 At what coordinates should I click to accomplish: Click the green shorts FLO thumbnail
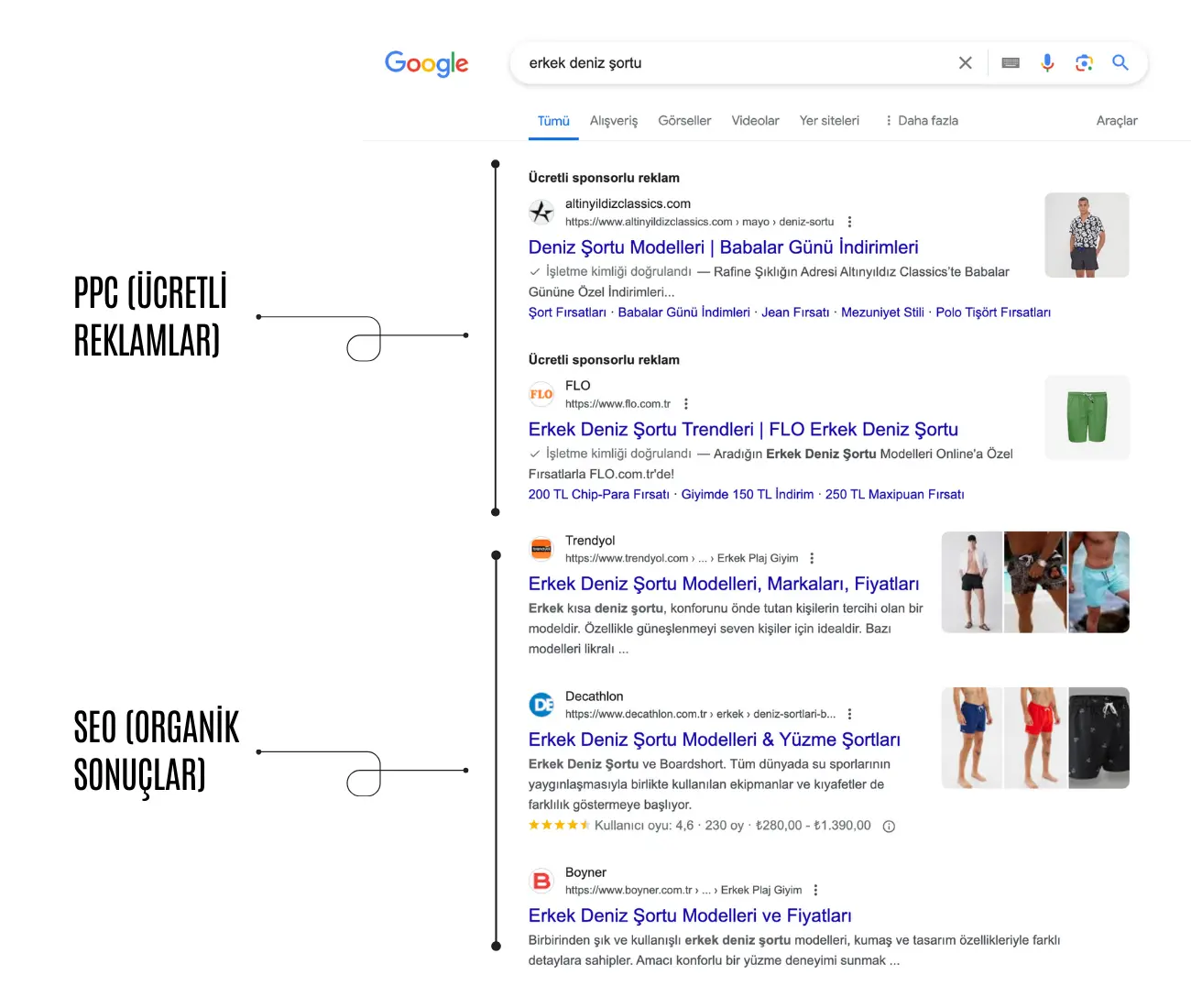coord(1087,417)
